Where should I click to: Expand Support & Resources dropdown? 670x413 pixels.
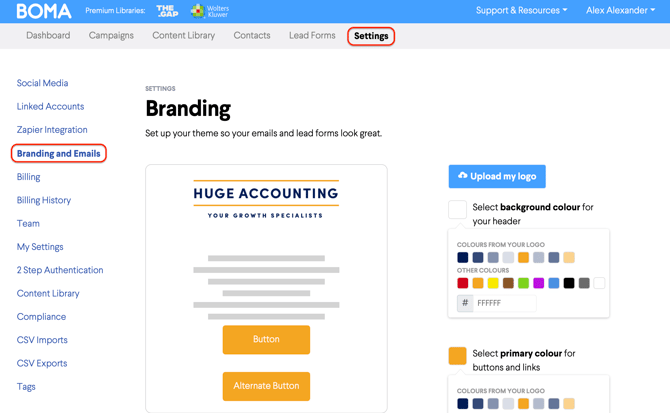521,11
